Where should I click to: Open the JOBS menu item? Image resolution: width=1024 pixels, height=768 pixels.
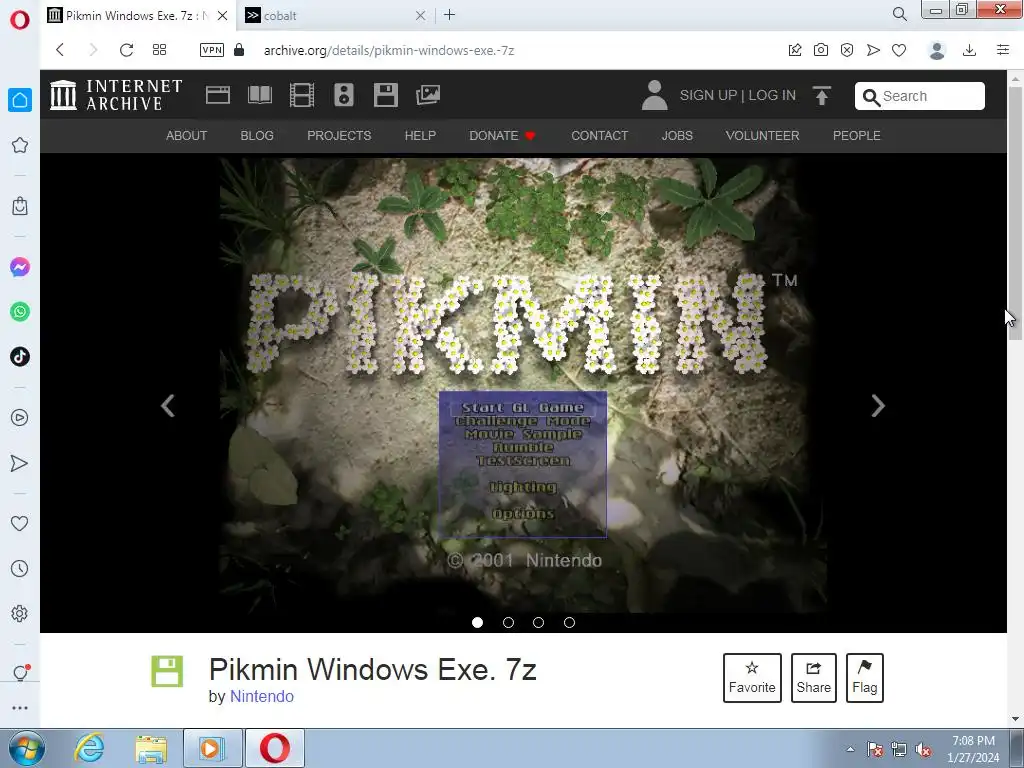[x=677, y=135]
